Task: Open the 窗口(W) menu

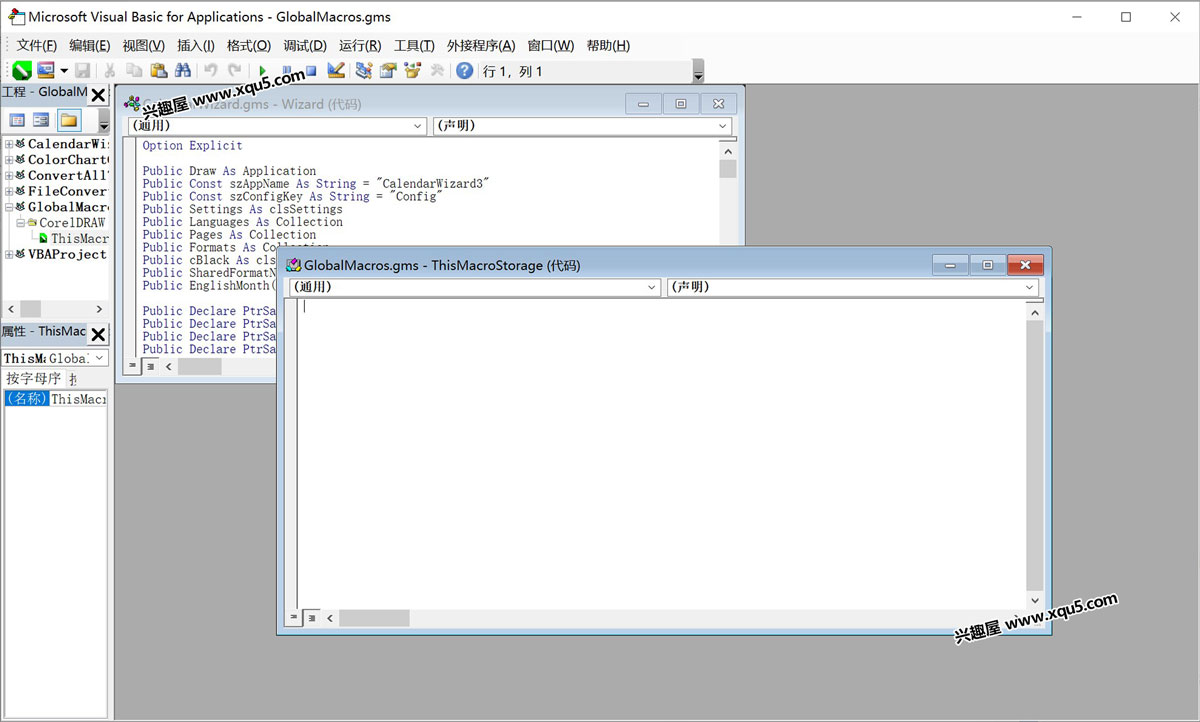Action: 550,45
